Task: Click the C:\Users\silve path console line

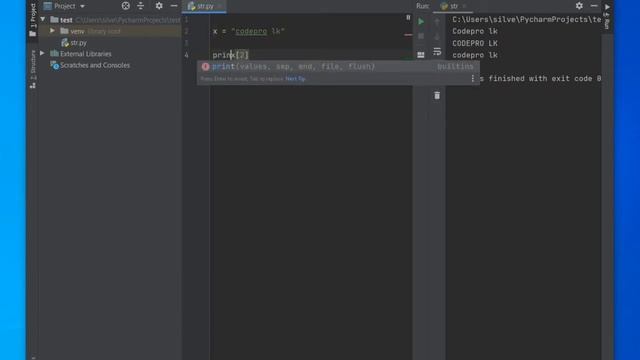Action: pyautogui.click(x=527, y=20)
